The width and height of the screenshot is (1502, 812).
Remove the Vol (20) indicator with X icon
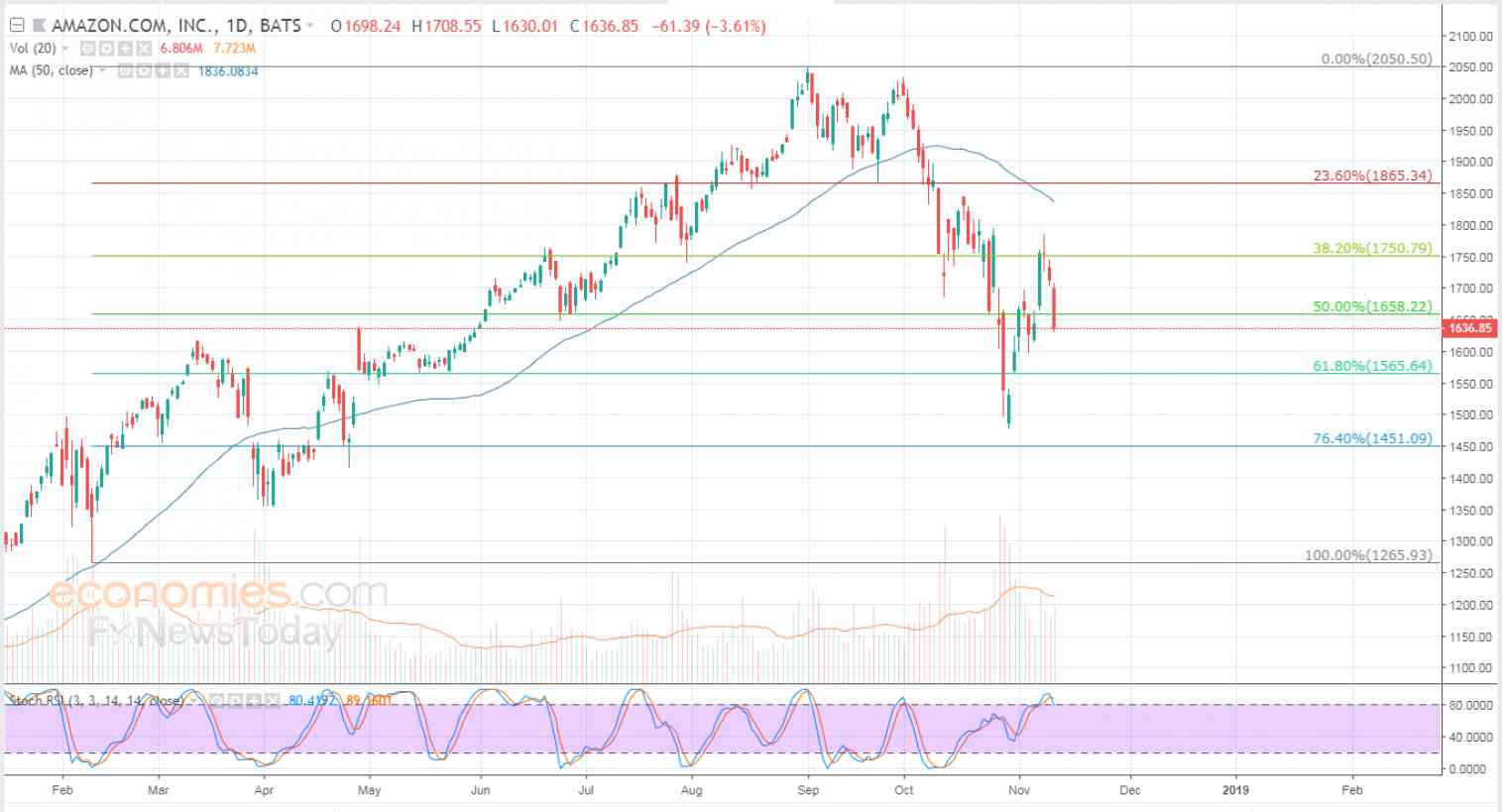144,49
